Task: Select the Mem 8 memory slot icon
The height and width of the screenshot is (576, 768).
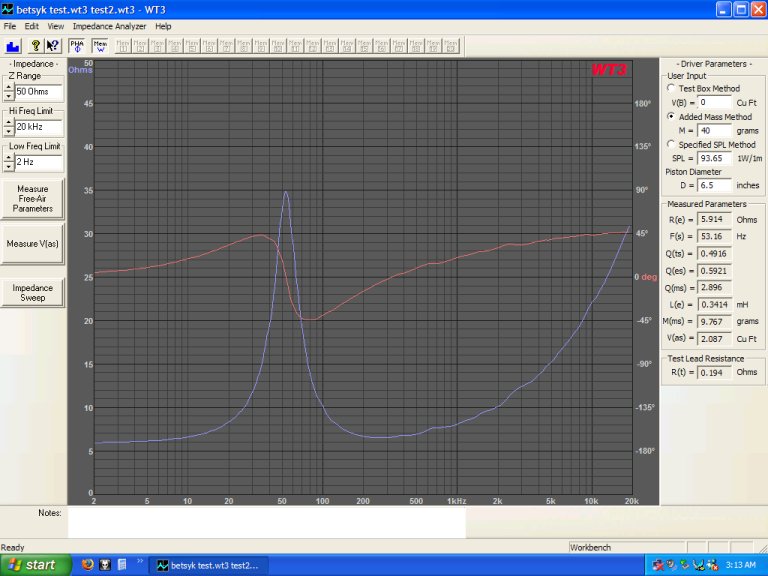Action: pos(244,47)
